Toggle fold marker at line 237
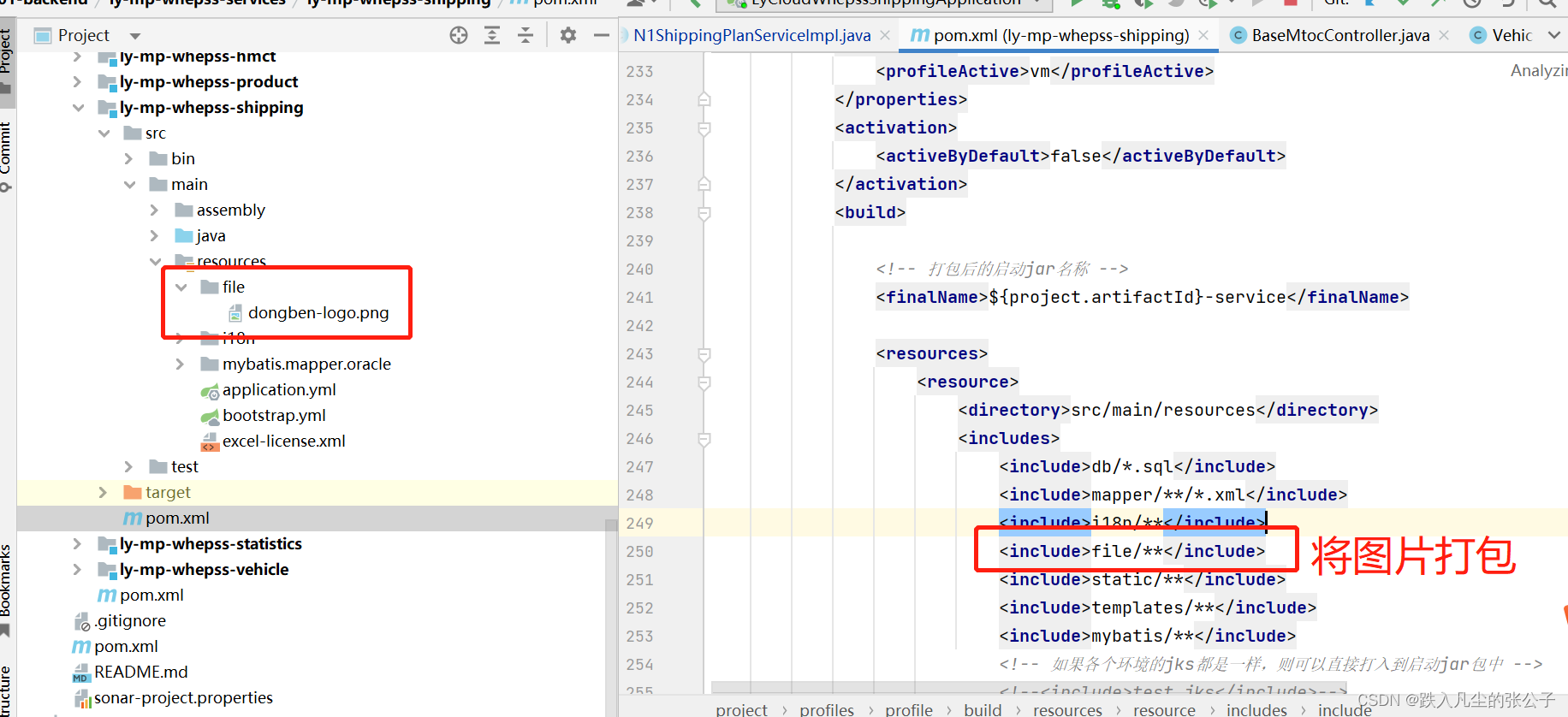Screen dimensions: 1568x717 [x=704, y=184]
